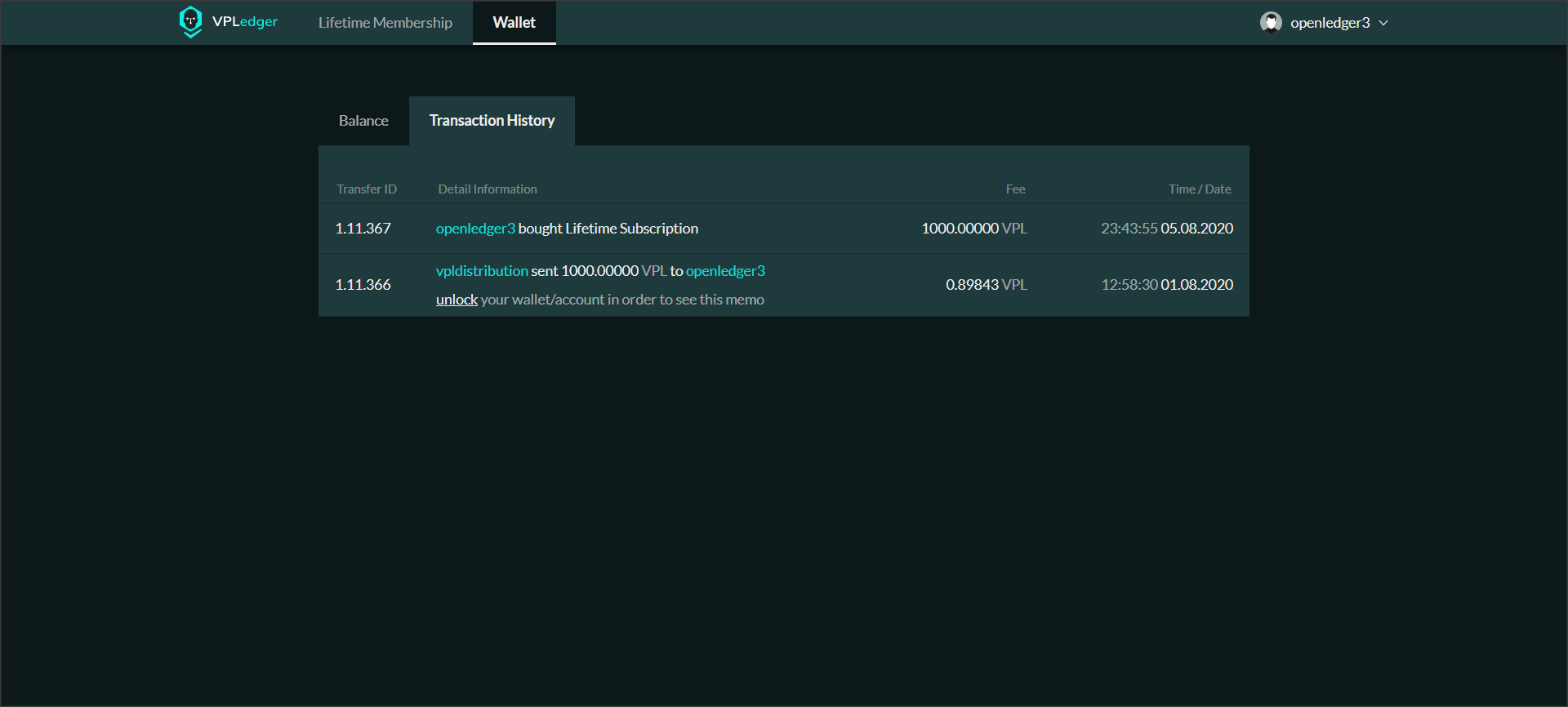Select the Transaction History tab
The width and height of the screenshot is (1568, 707).
(x=492, y=121)
